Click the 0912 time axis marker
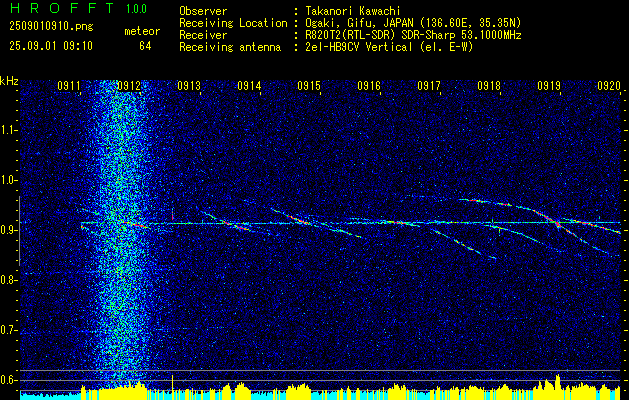The height and width of the screenshot is (400, 629). (129, 85)
